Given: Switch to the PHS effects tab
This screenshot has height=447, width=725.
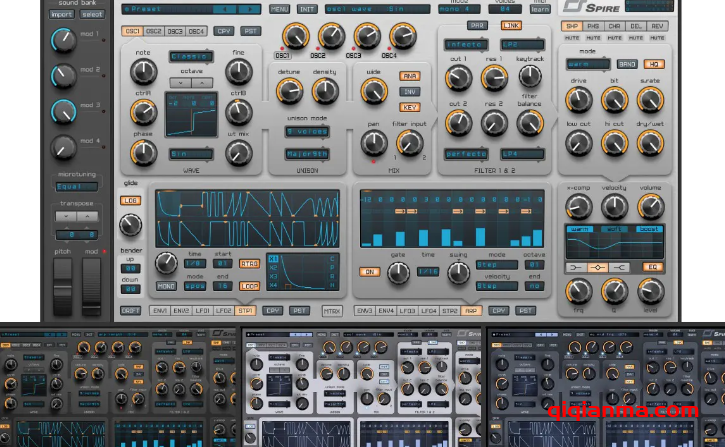Looking at the screenshot, I should [596, 25].
